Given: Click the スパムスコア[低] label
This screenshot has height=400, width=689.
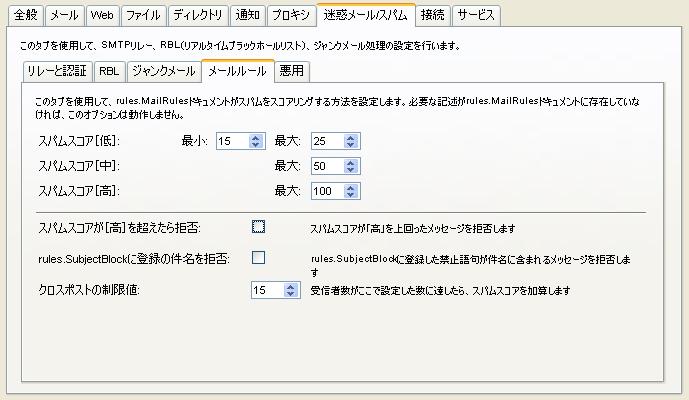Looking at the screenshot, I should point(79,141).
